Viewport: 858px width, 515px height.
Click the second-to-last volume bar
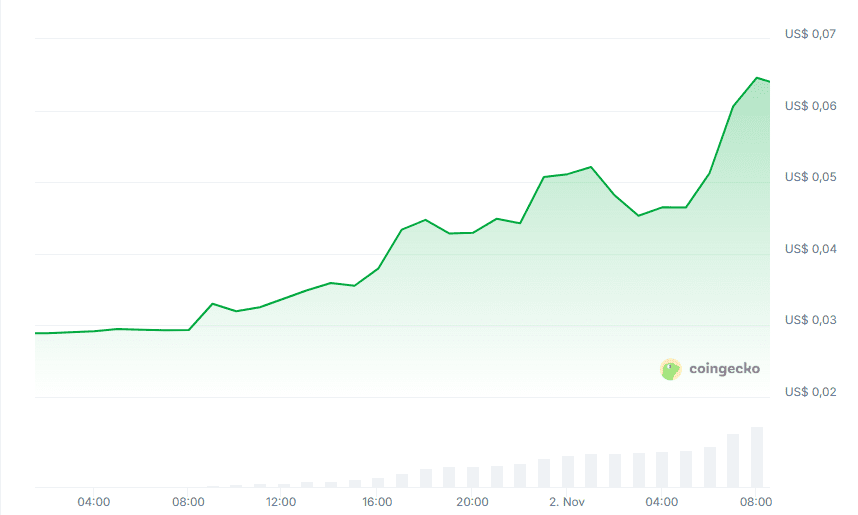(x=733, y=461)
